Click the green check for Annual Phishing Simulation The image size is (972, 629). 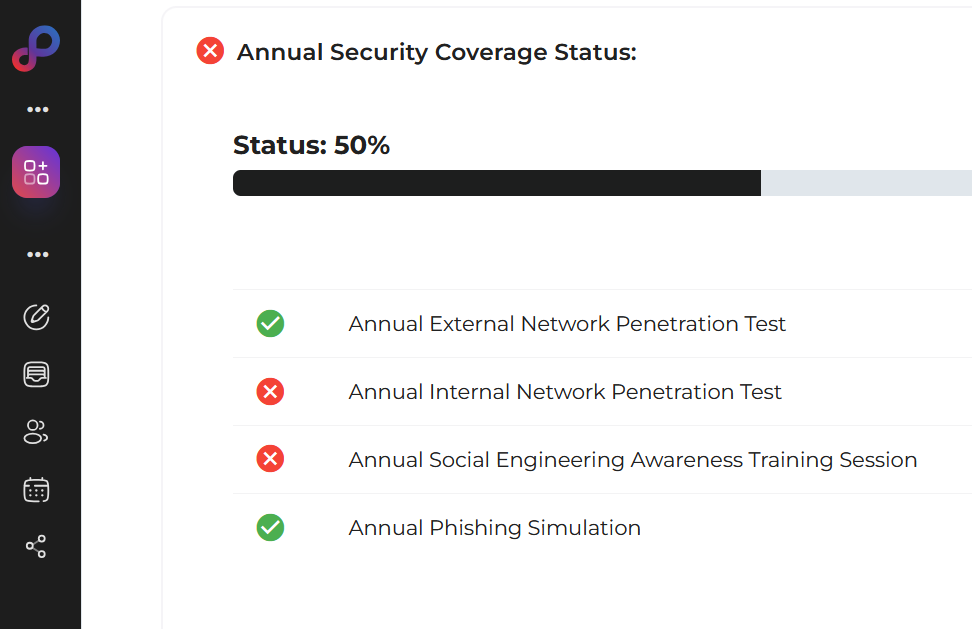pyautogui.click(x=270, y=528)
